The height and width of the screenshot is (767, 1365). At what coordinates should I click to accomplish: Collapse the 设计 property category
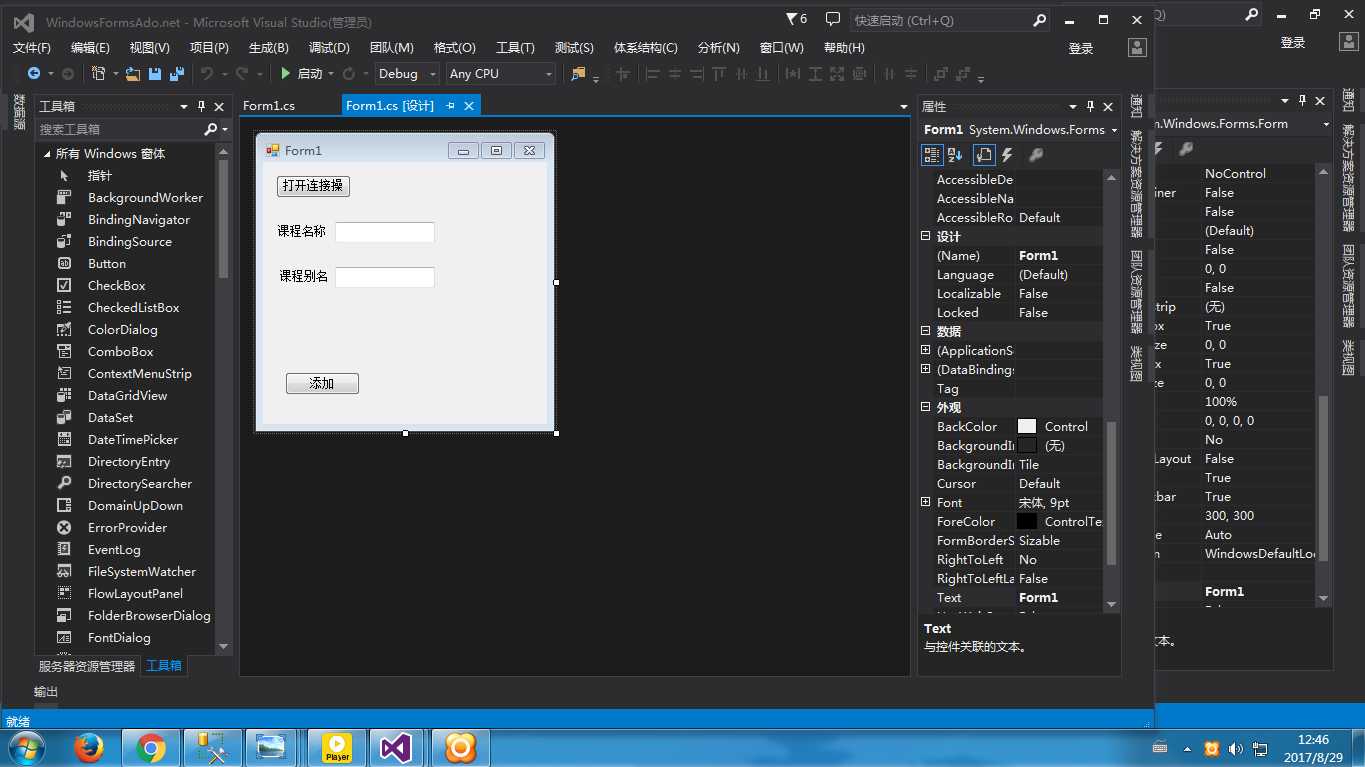pyautogui.click(x=926, y=237)
